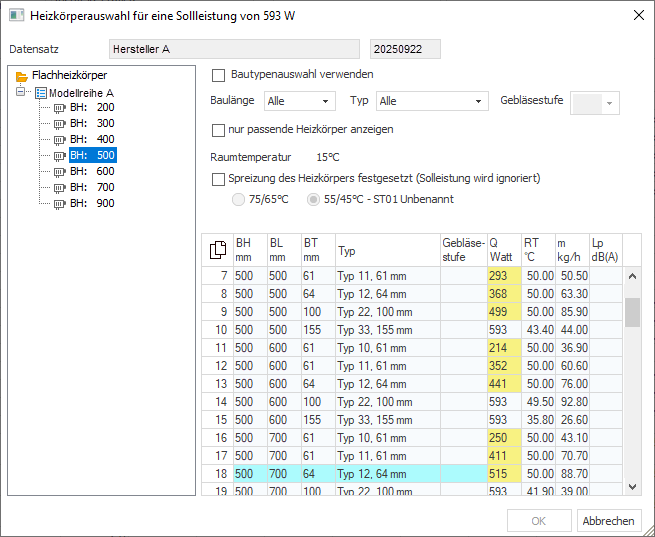Image resolution: width=655 pixels, height=537 pixels.
Task: Click radiator icon beside BH: 500
Action: pyautogui.click(x=60, y=157)
